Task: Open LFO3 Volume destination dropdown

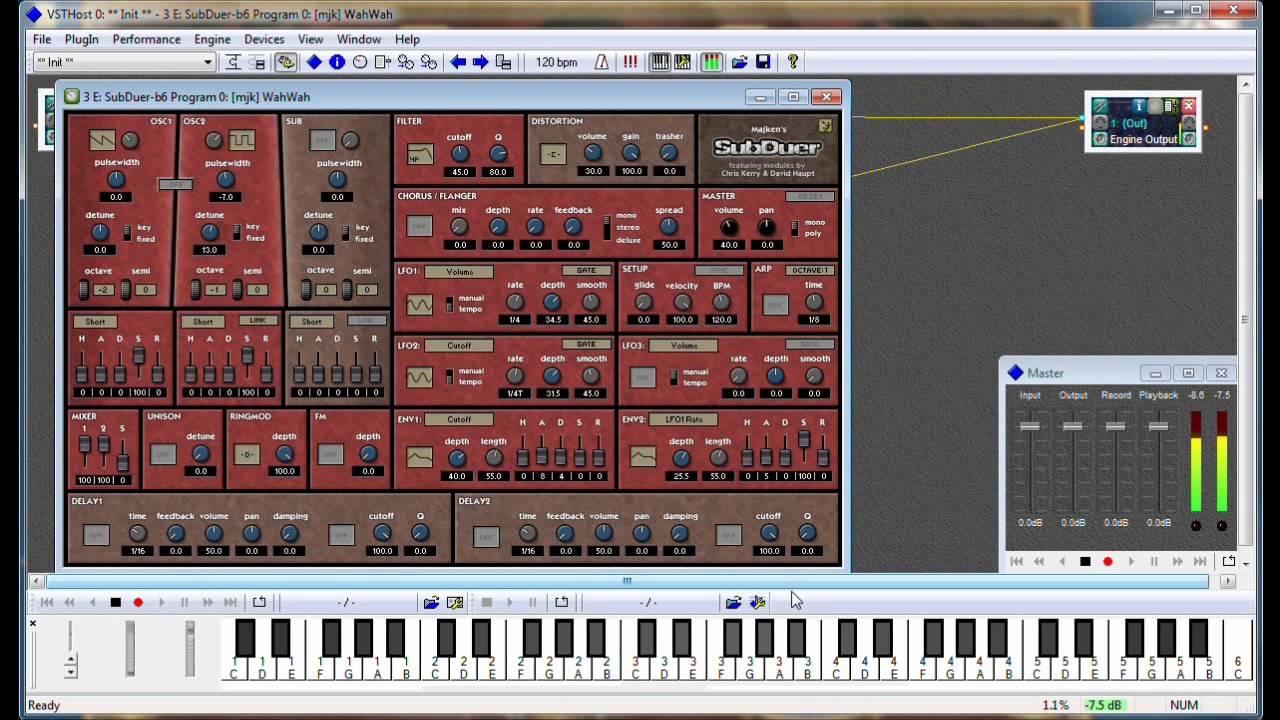Action: coord(683,346)
